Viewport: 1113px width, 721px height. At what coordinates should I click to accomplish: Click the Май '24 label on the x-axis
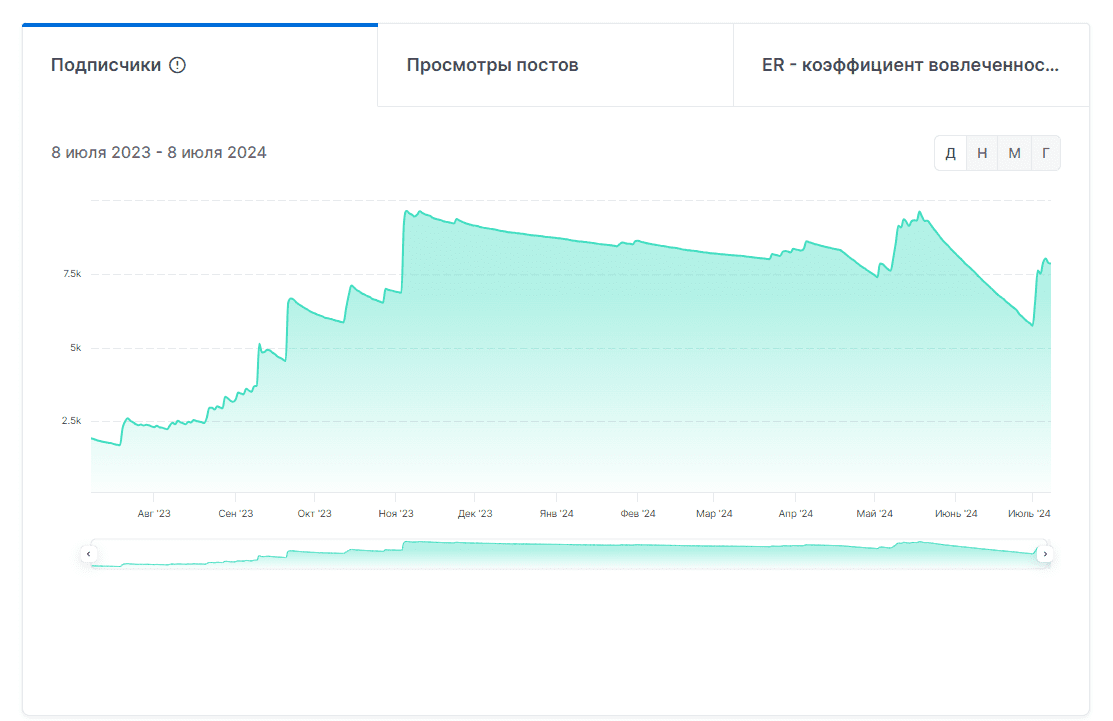pyautogui.click(x=874, y=514)
